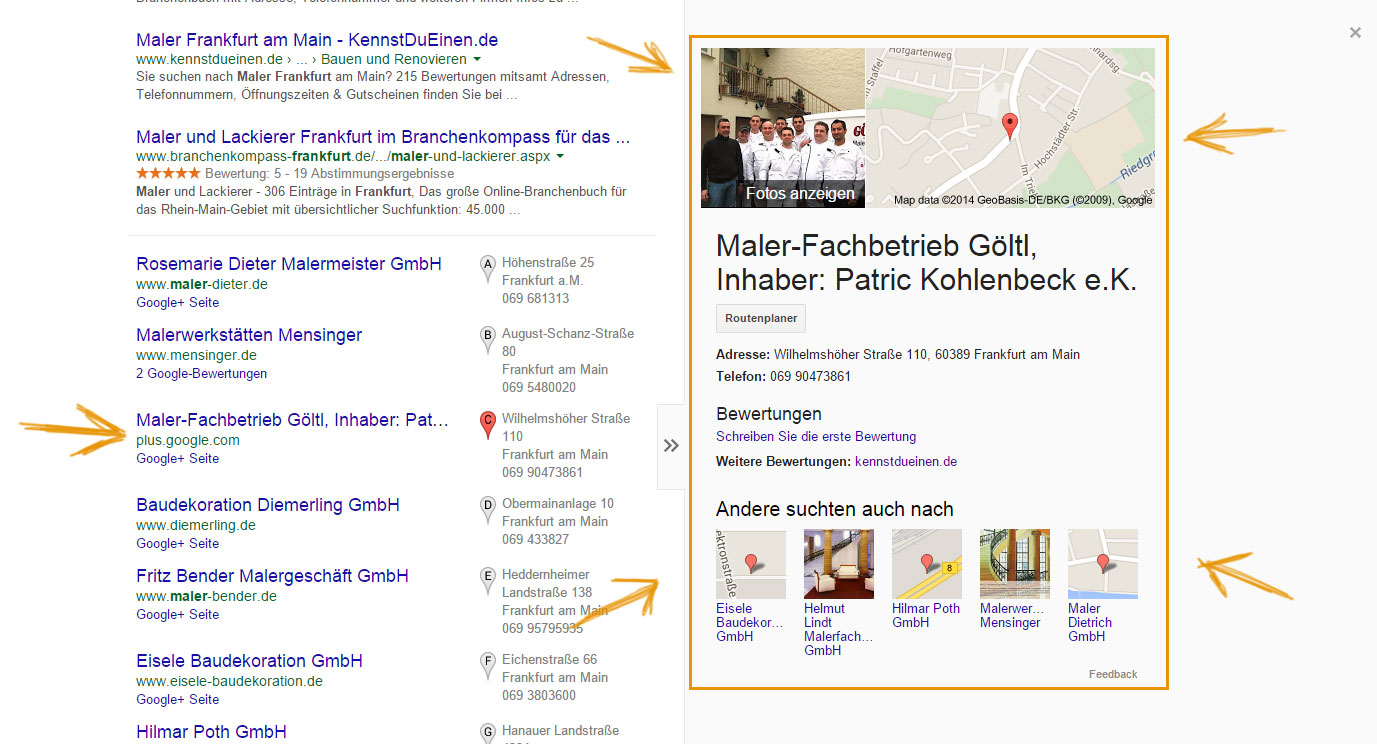Open Maler Dietrich GmbH text link

pyautogui.click(x=1090, y=622)
